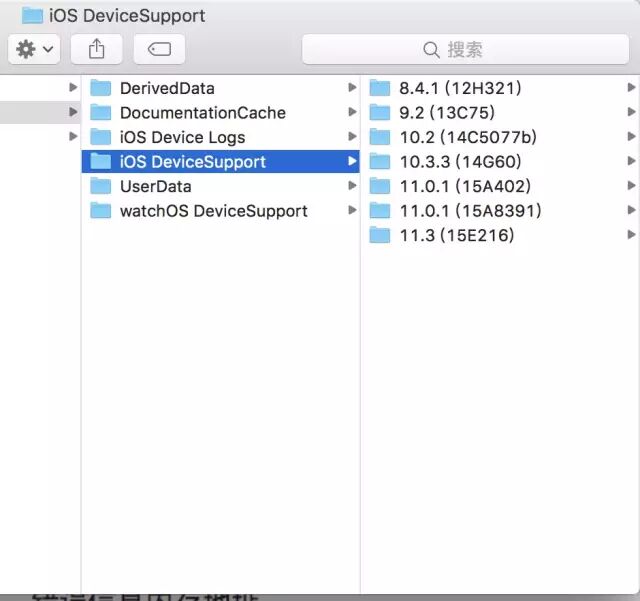Click folder icon for 10.2 (14C5077b)

pos(380,137)
